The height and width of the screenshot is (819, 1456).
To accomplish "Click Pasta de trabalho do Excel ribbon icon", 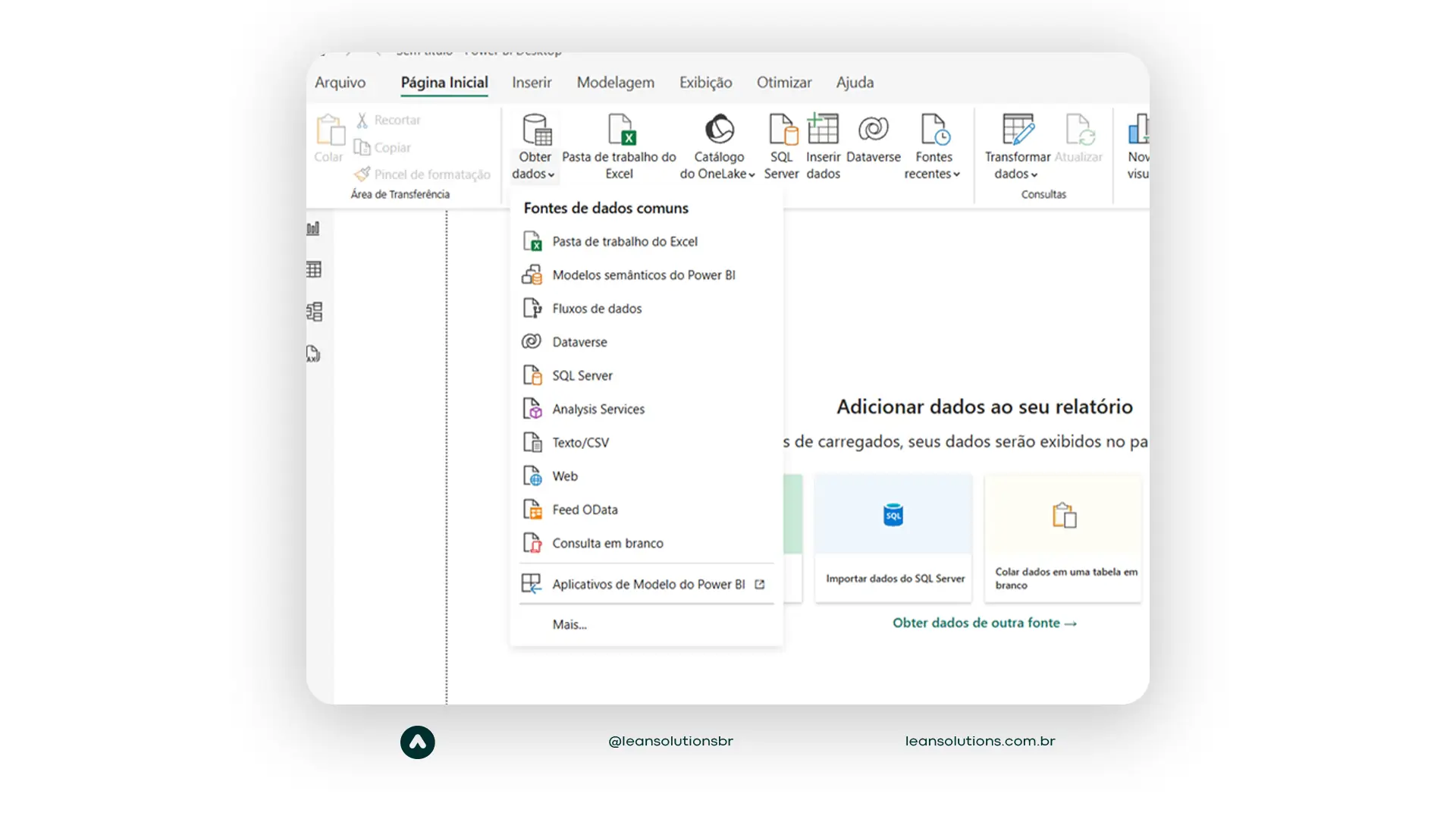I will point(621,129).
